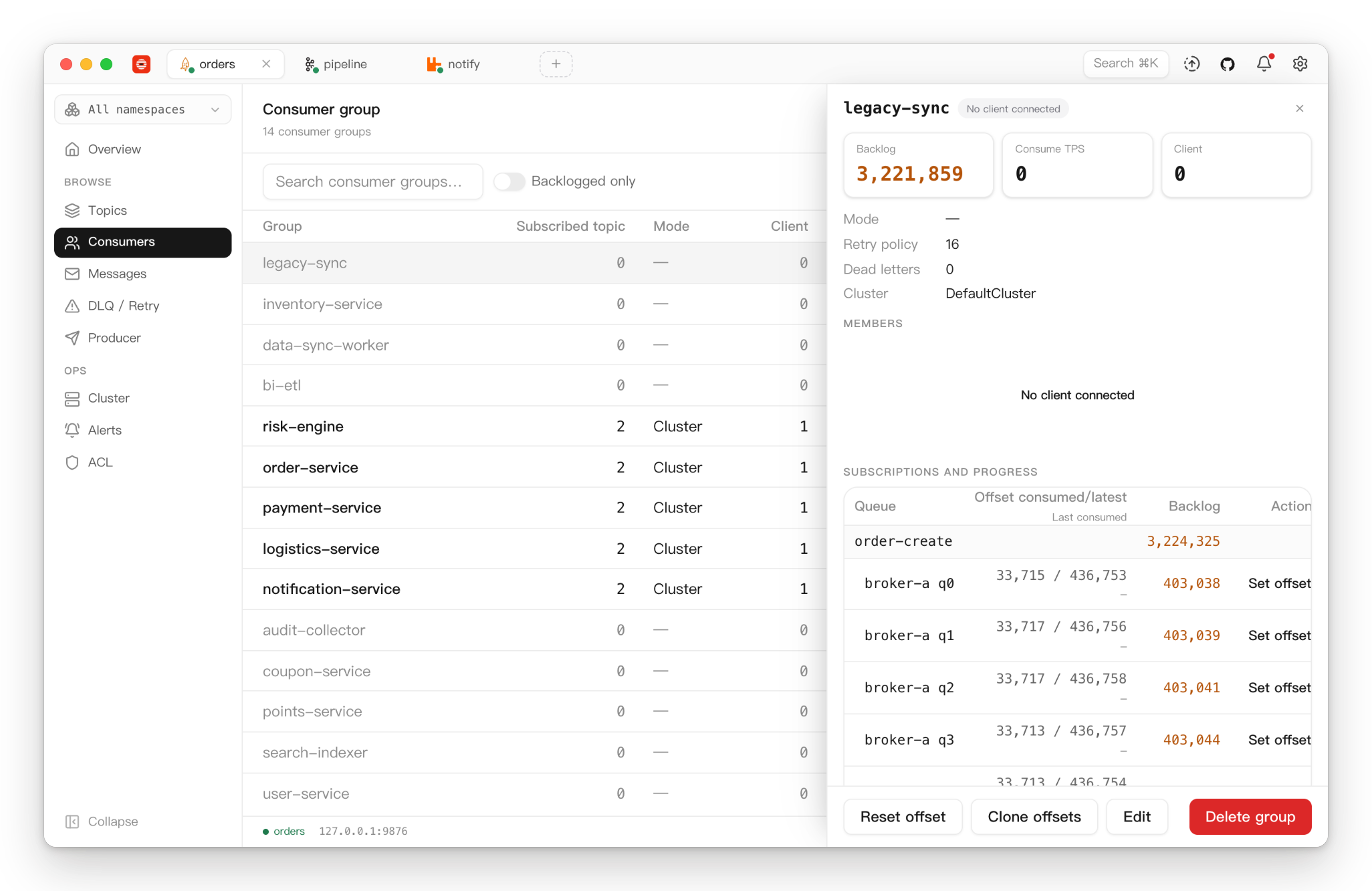This screenshot has height=891, width=1372.
Task: Click the order-create topic row
Action: (x=1077, y=542)
